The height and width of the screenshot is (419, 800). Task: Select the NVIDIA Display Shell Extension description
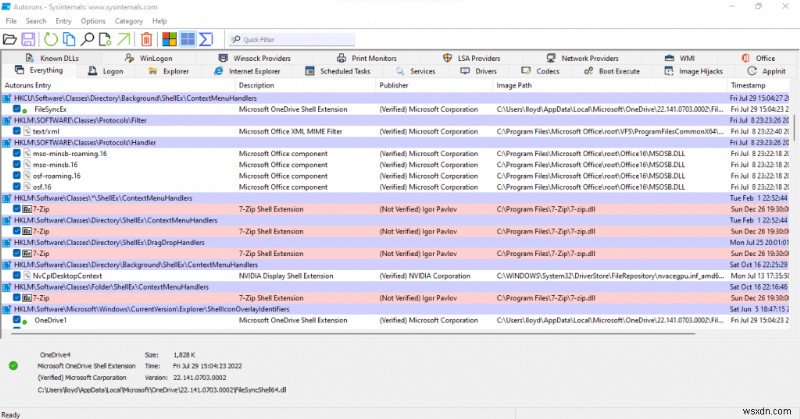point(286,276)
